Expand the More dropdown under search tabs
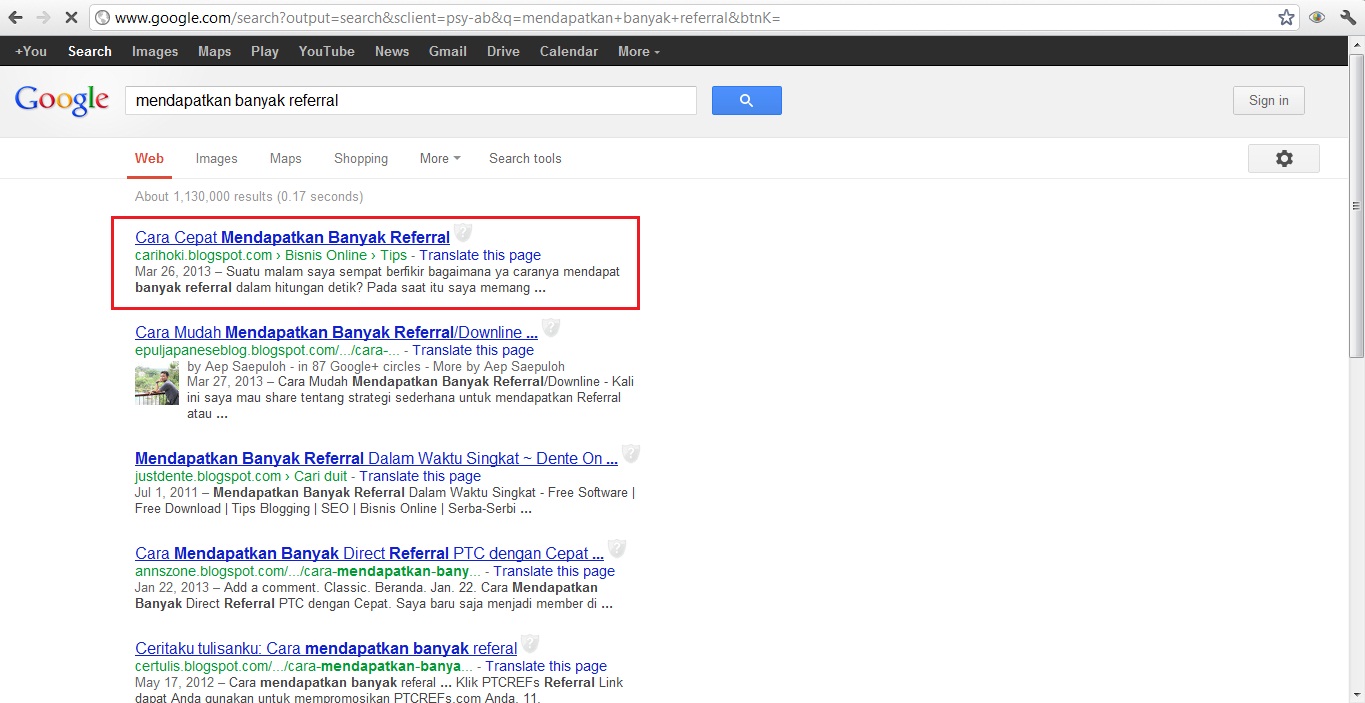The image size is (1365, 703). point(440,158)
